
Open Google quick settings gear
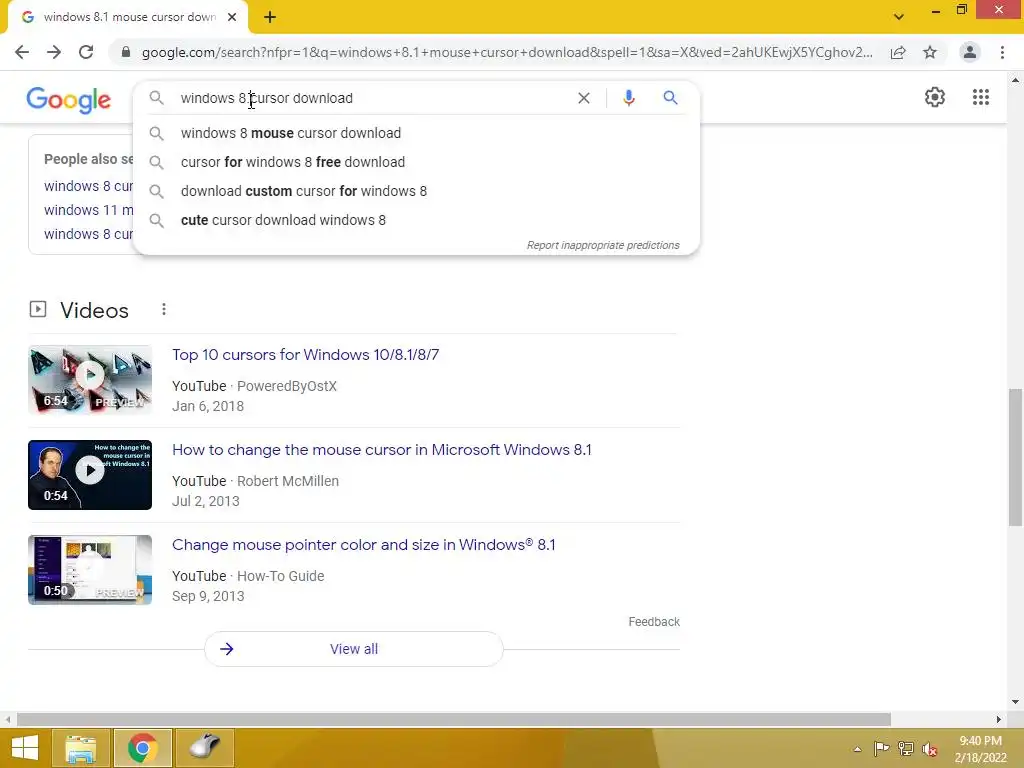pos(935,97)
